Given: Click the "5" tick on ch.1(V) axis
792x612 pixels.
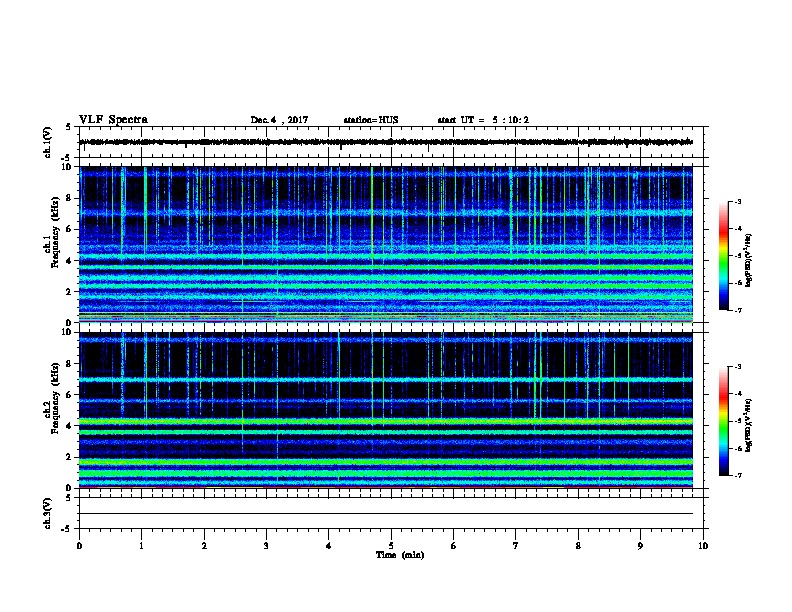Looking at the screenshot, I should pyautogui.click(x=69, y=127).
